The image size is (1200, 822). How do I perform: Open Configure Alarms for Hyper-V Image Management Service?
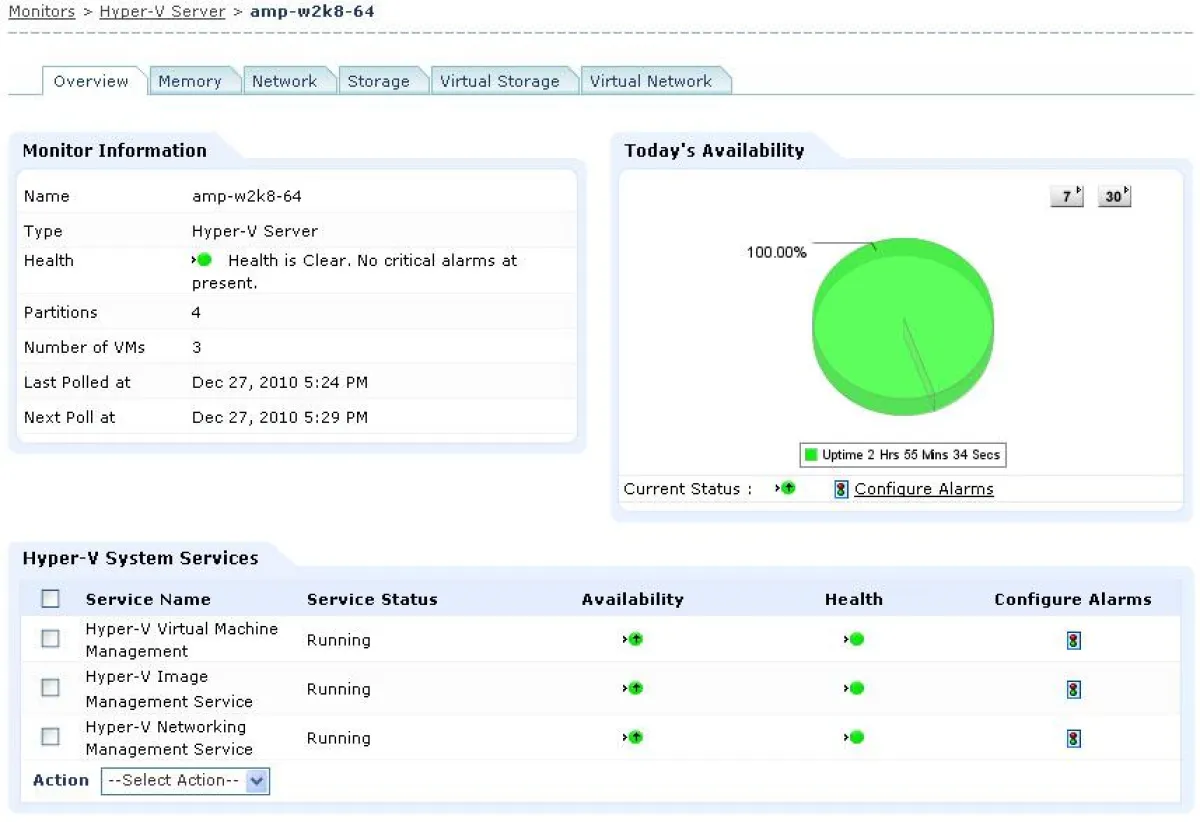[x=1073, y=689]
